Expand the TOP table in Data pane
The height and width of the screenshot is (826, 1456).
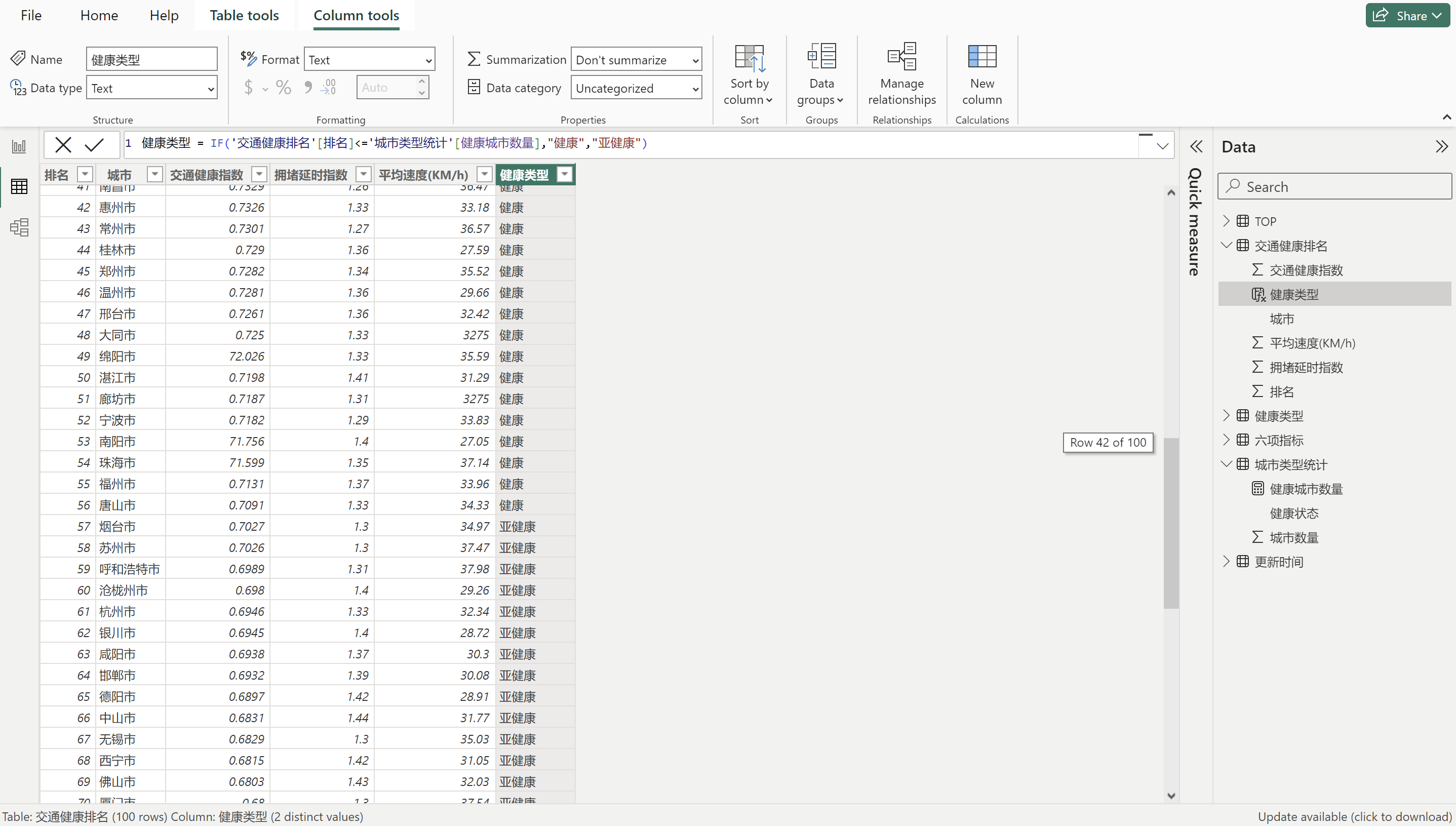point(1226,221)
